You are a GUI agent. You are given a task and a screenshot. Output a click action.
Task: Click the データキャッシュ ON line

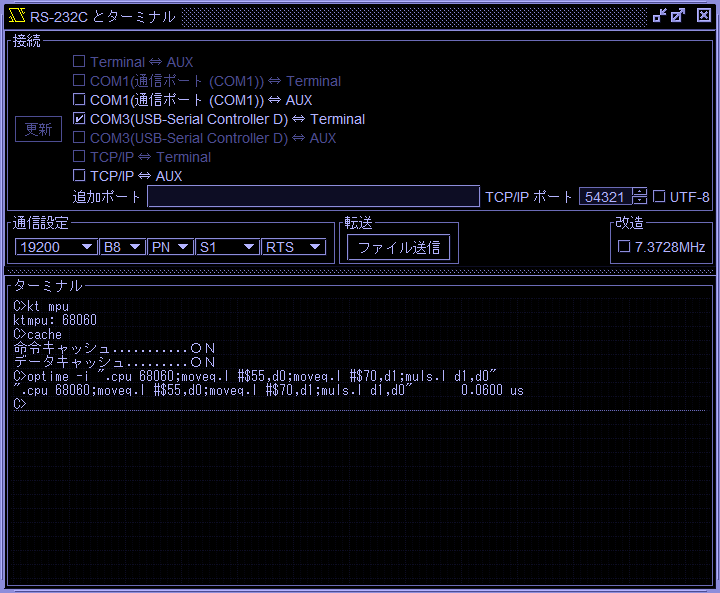[114, 362]
